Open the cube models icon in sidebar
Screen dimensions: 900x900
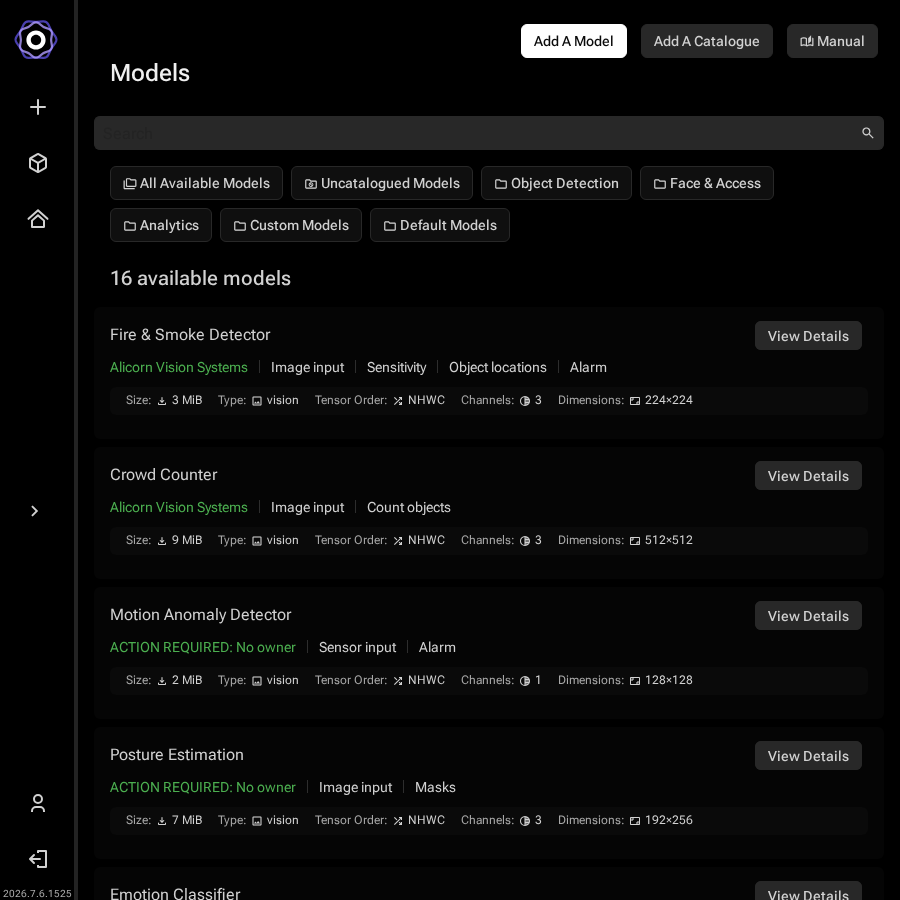(38, 163)
